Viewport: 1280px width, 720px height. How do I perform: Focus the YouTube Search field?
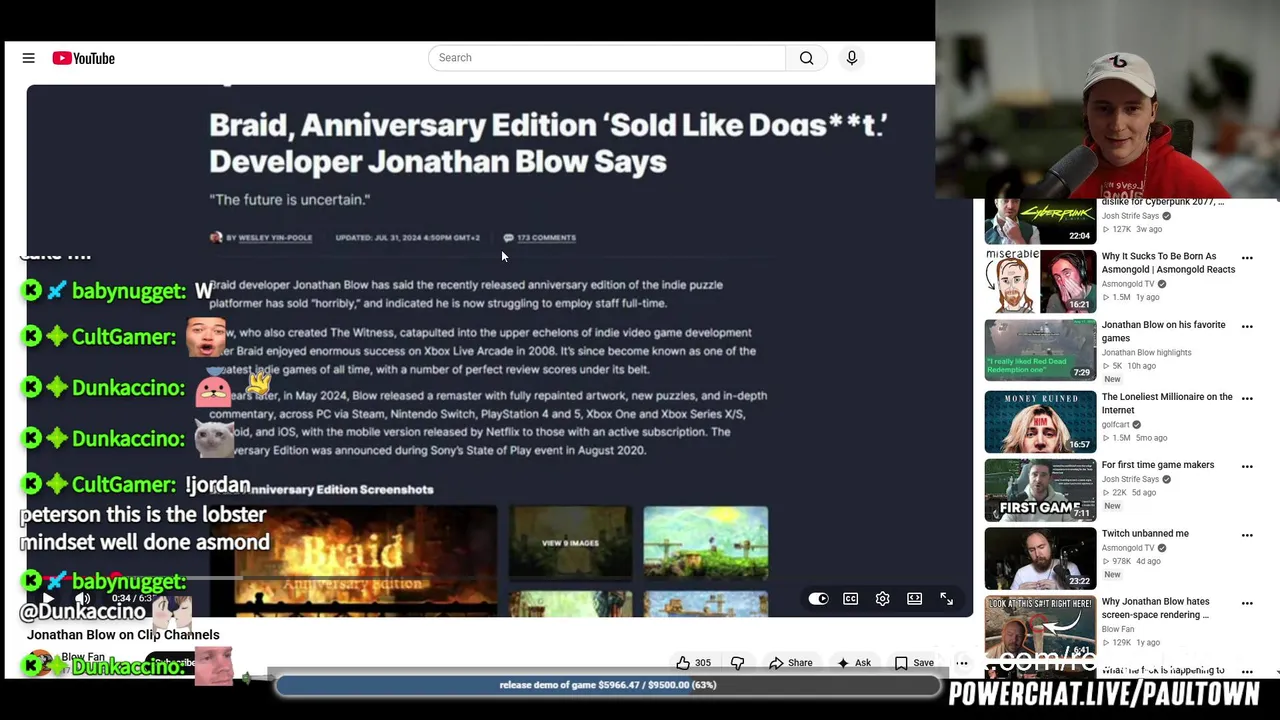607,58
